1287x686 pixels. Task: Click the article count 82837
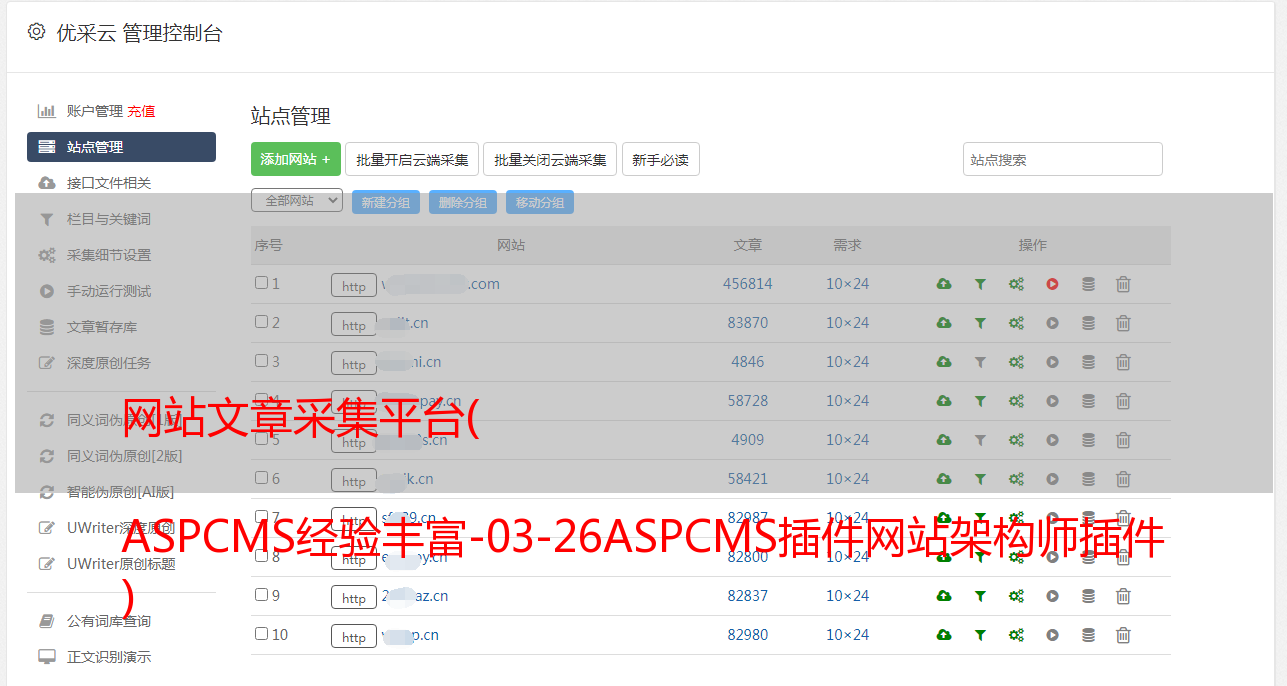click(748, 596)
